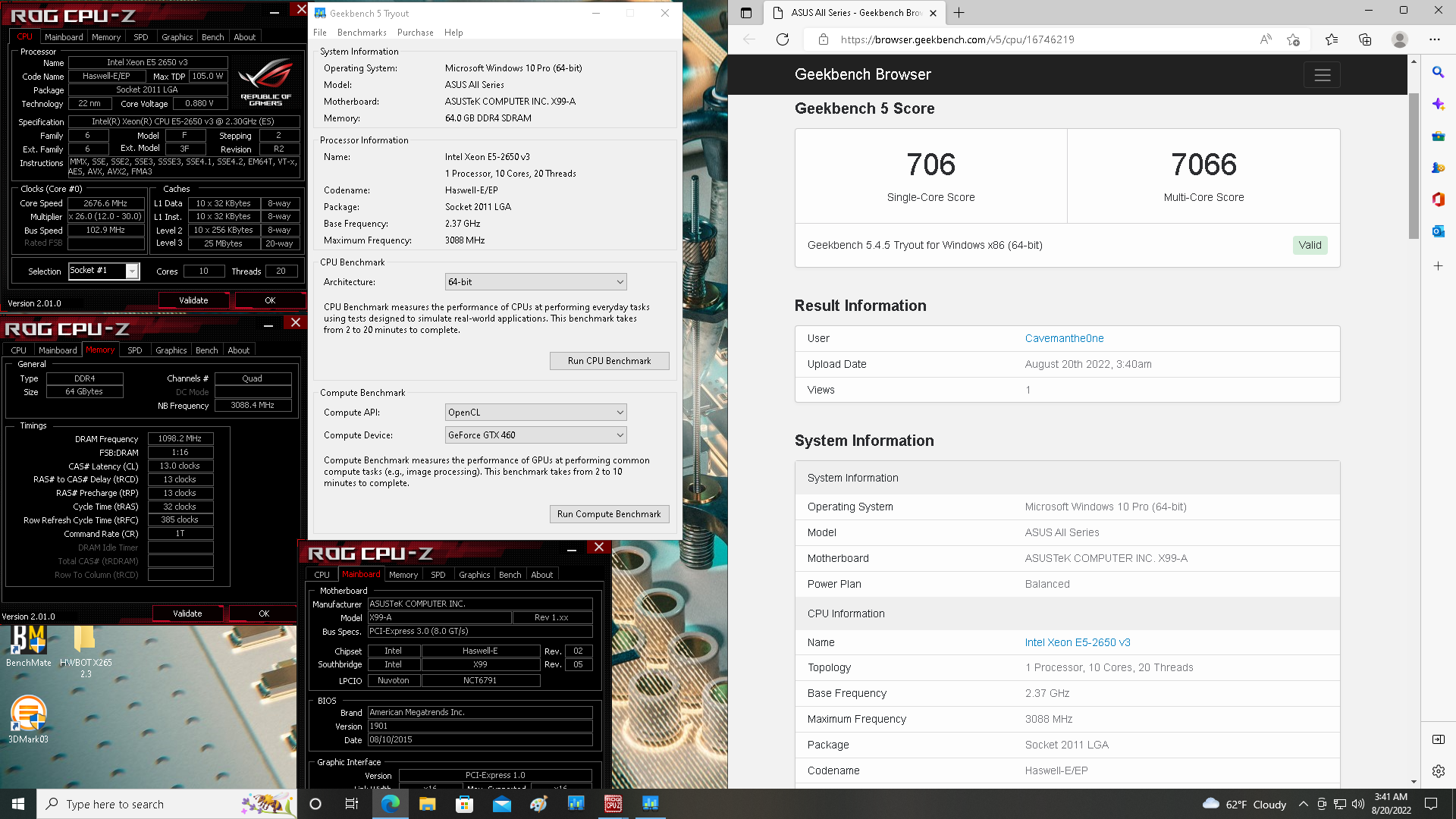The image size is (1456, 819).
Task: Open the Compute API OpenCL dropdown
Action: tap(535, 413)
